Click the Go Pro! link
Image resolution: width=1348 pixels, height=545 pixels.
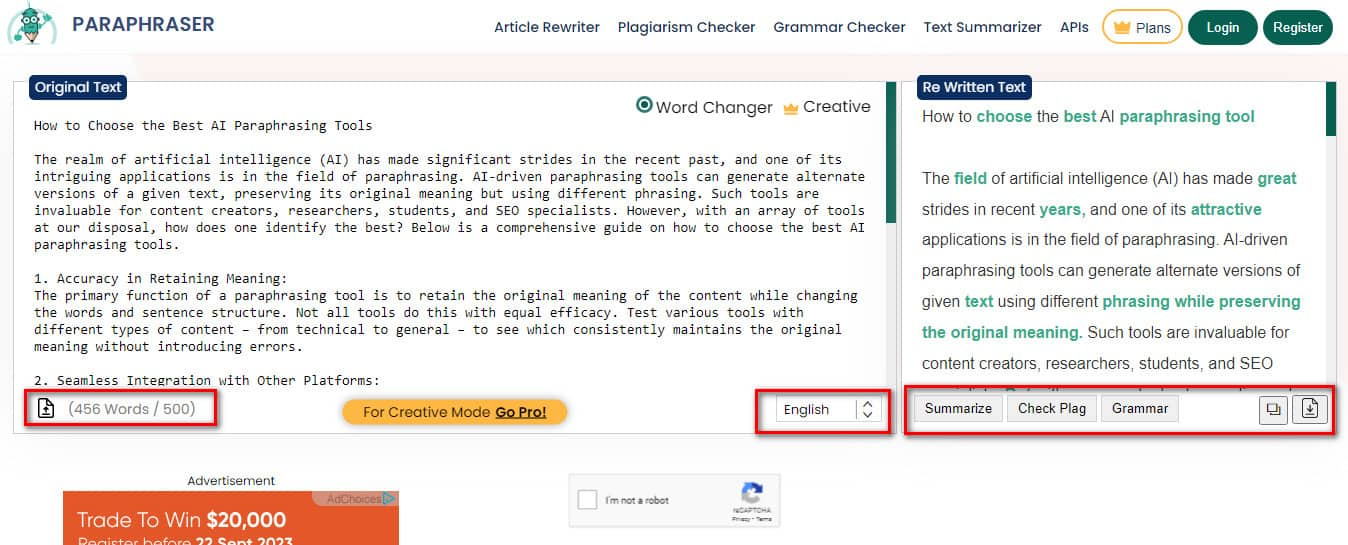point(520,412)
